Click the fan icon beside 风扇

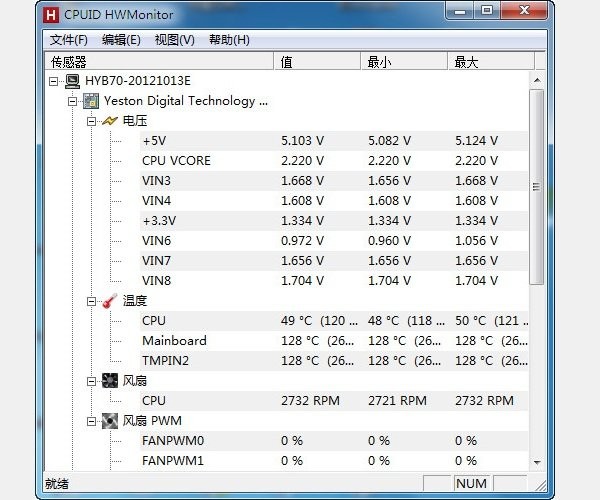click(110, 381)
